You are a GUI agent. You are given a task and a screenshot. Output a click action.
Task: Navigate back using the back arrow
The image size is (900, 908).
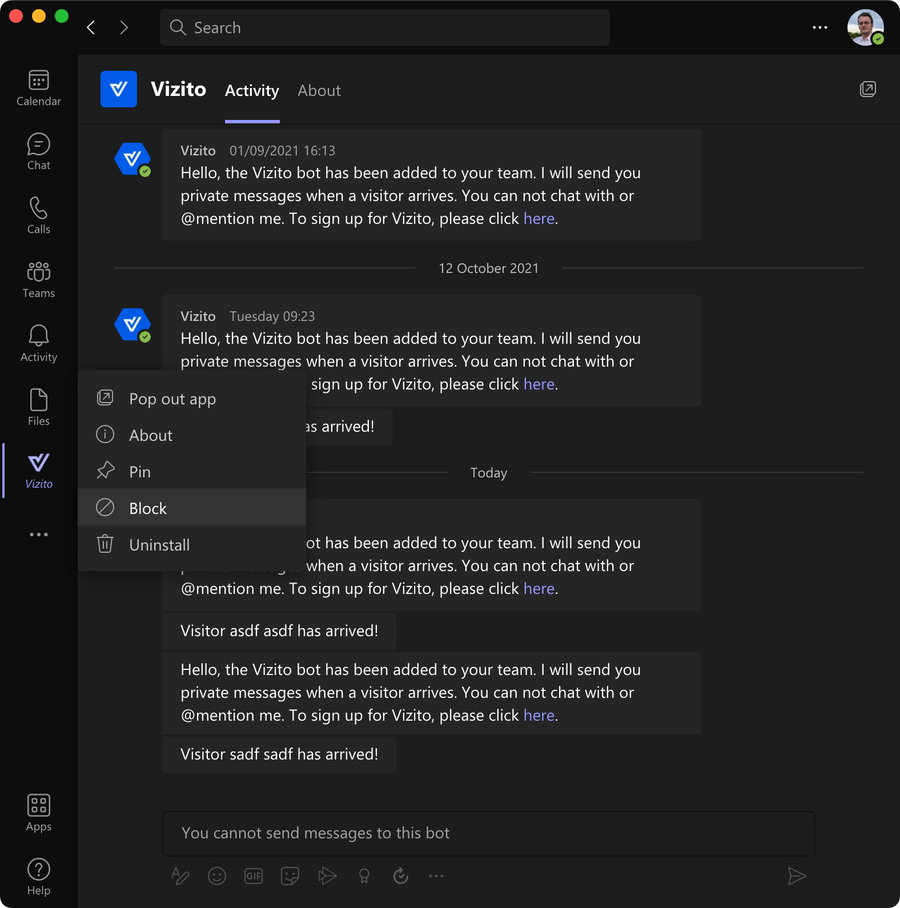tap(91, 28)
